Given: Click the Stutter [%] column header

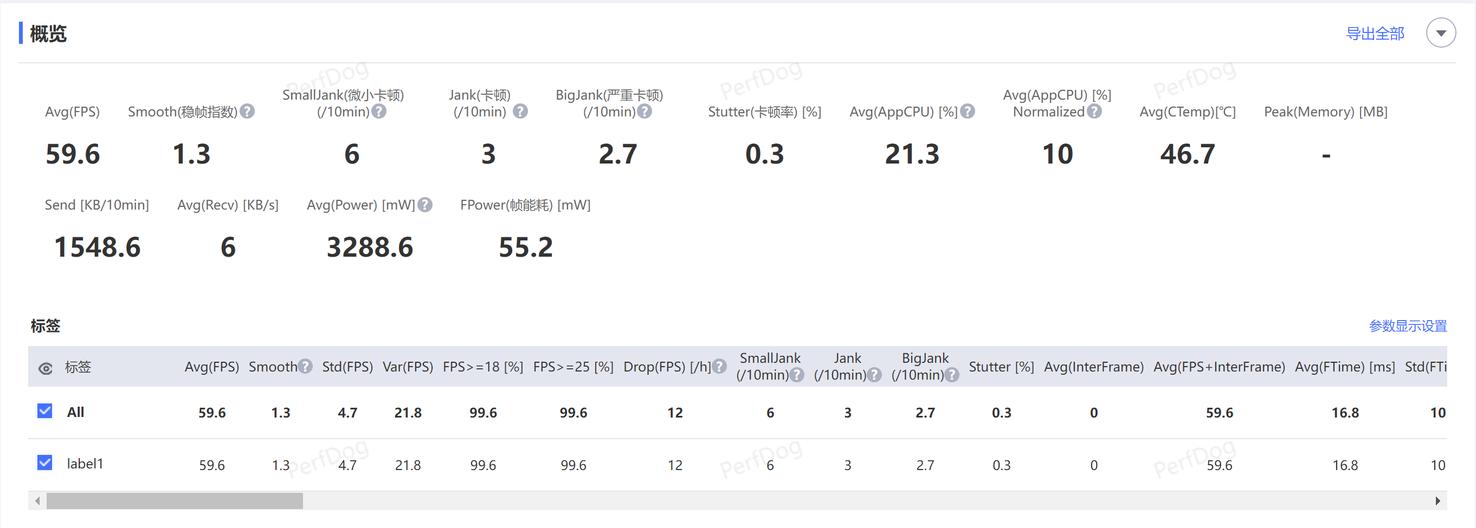Looking at the screenshot, I should [1001, 367].
